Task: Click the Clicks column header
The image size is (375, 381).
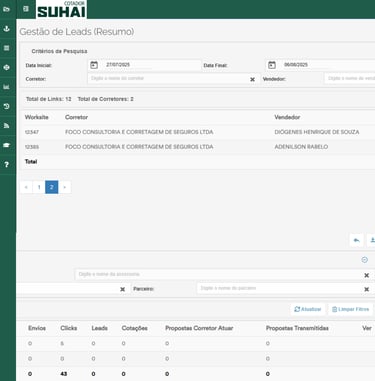Action: (x=69, y=328)
